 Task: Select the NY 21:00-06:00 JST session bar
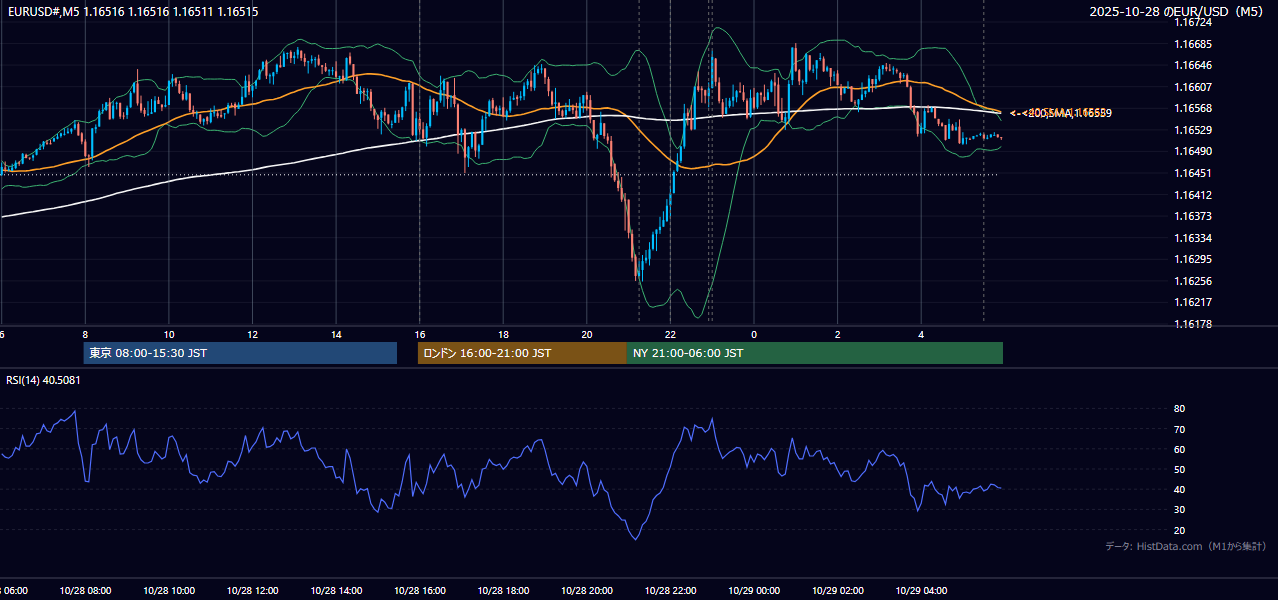tap(815, 353)
